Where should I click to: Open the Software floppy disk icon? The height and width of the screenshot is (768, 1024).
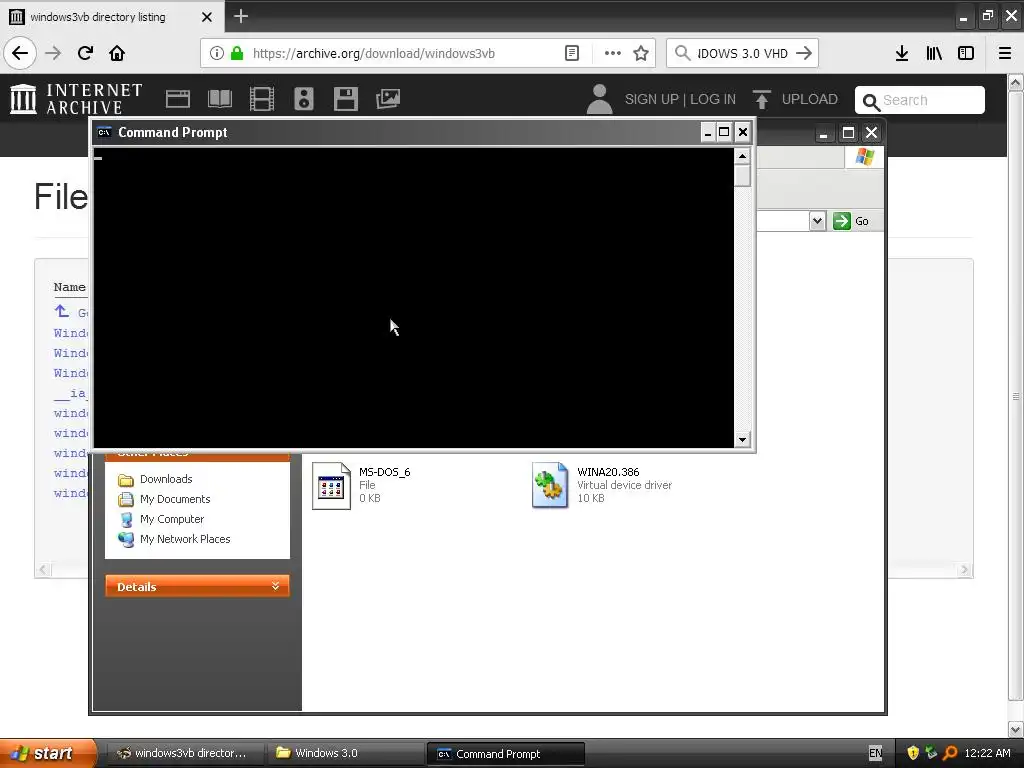point(345,99)
